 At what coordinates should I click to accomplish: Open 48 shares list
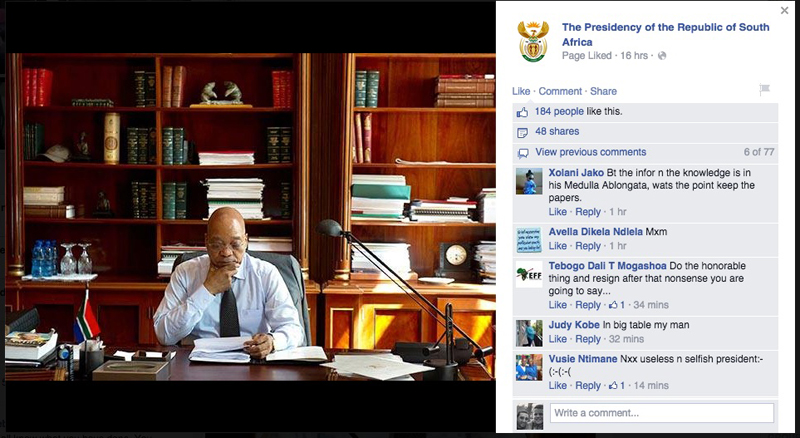[x=557, y=131]
